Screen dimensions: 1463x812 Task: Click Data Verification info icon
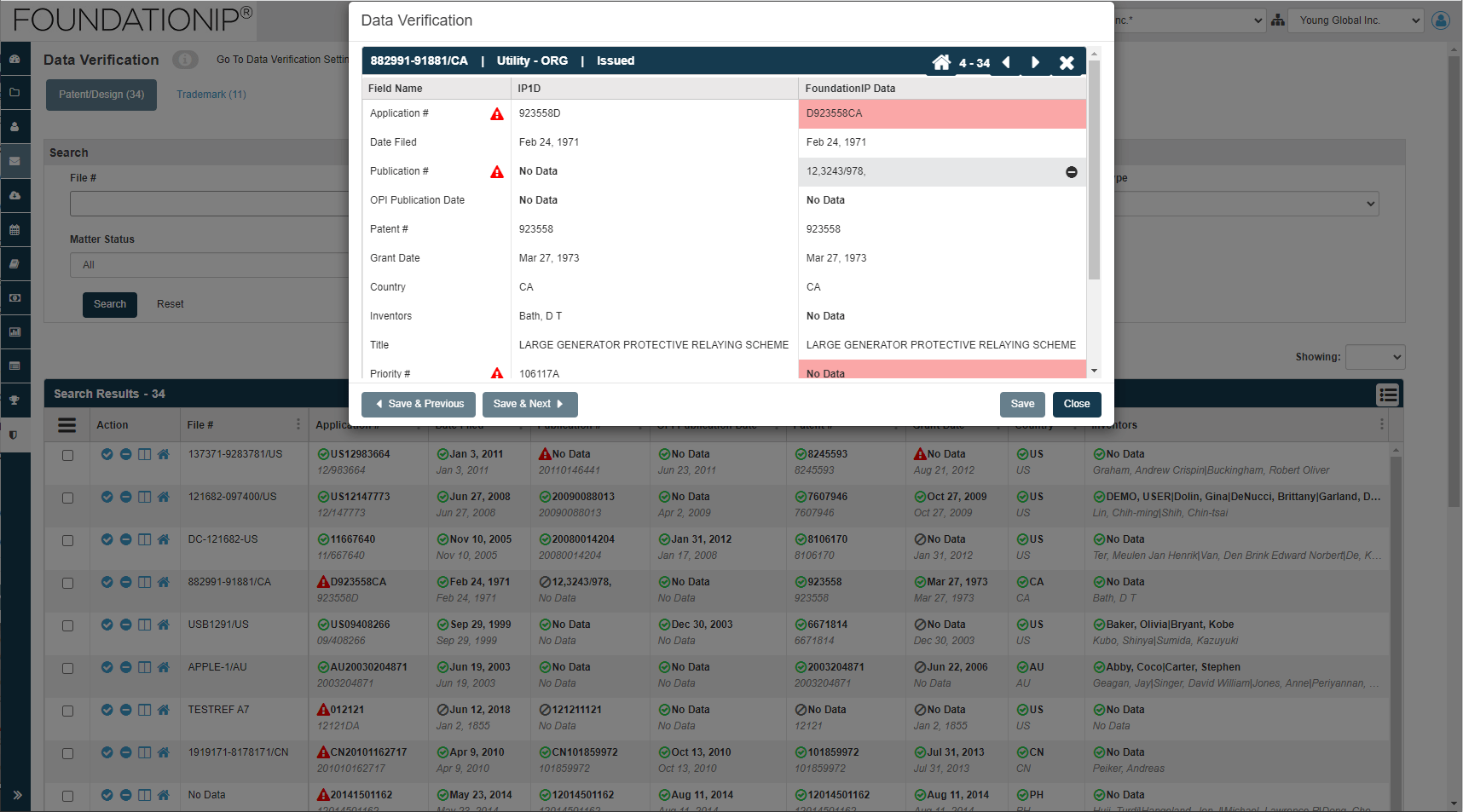tap(185, 60)
